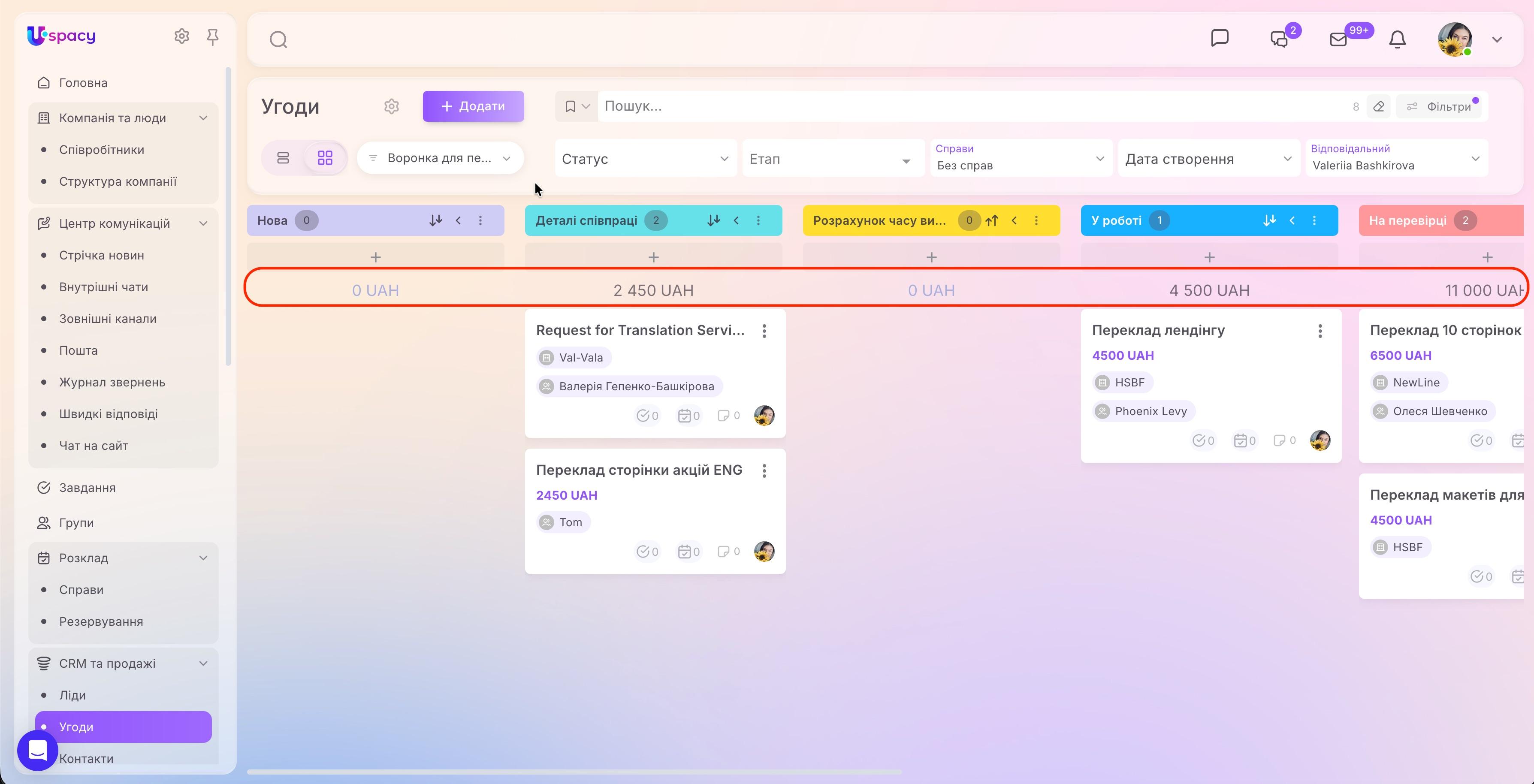Open notifications bell
This screenshot has height=784, width=1534.
1397,39
